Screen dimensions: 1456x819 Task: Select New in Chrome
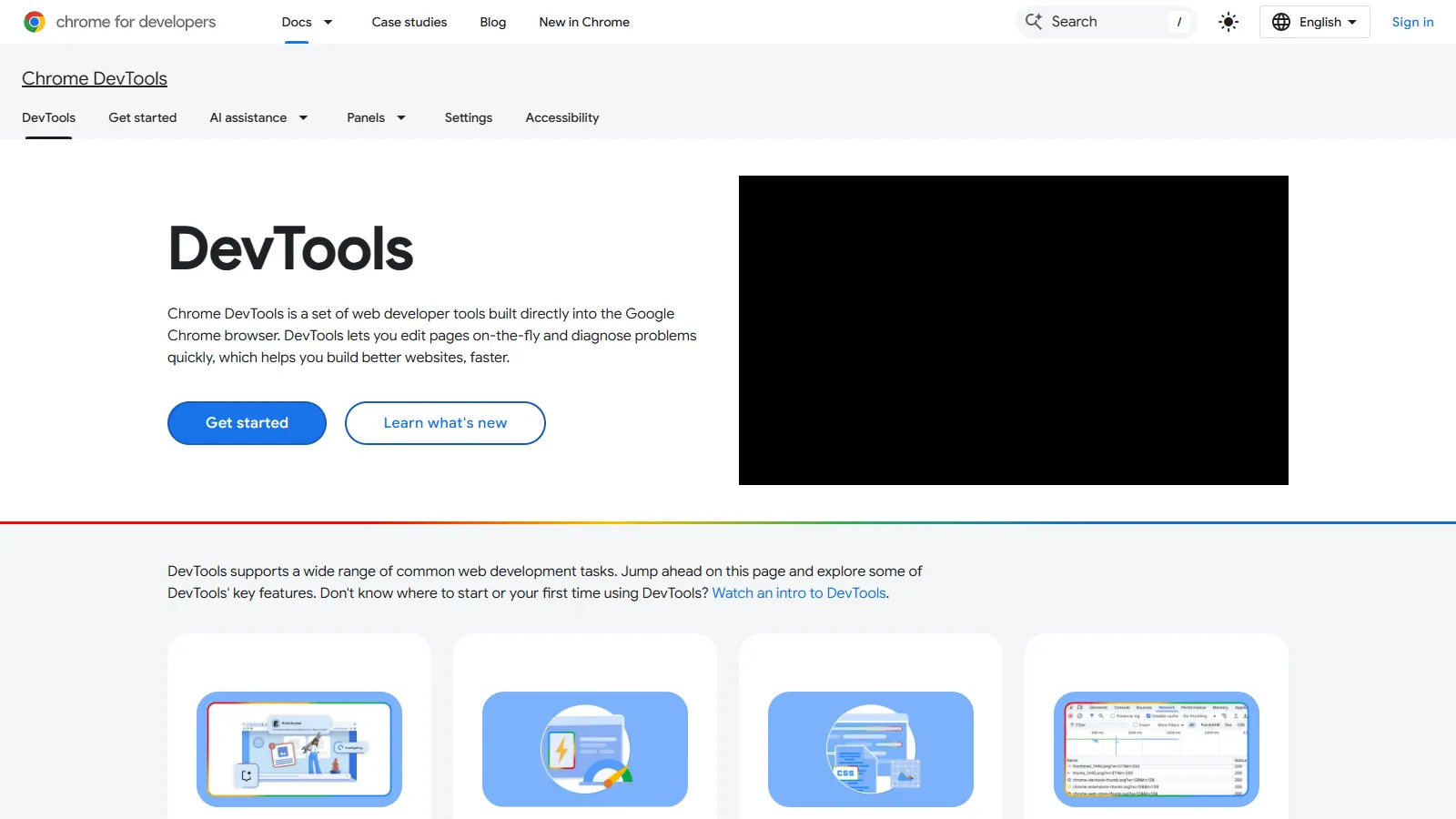click(584, 22)
